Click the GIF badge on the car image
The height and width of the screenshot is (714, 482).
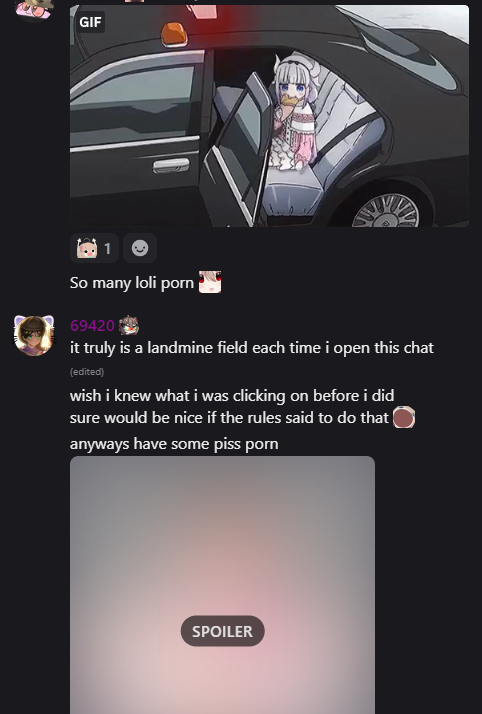click(x=90, y=22)
